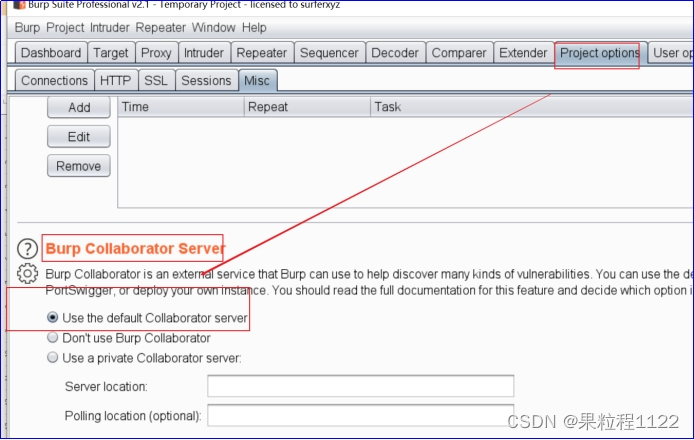This screenshot has height=440, width=694.
Task: Select Use the default Collaborator server
Action: click(53, 317)
